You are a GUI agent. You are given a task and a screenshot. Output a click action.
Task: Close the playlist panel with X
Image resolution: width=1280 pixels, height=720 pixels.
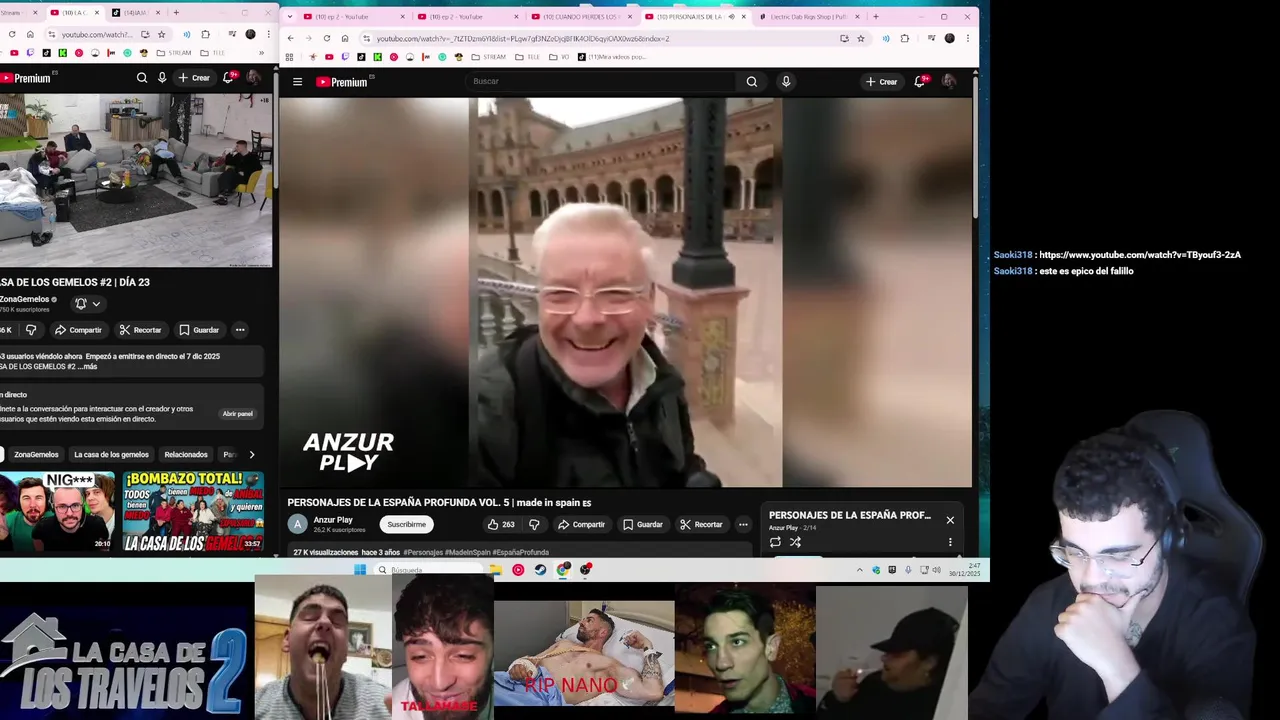click(950, 520)
